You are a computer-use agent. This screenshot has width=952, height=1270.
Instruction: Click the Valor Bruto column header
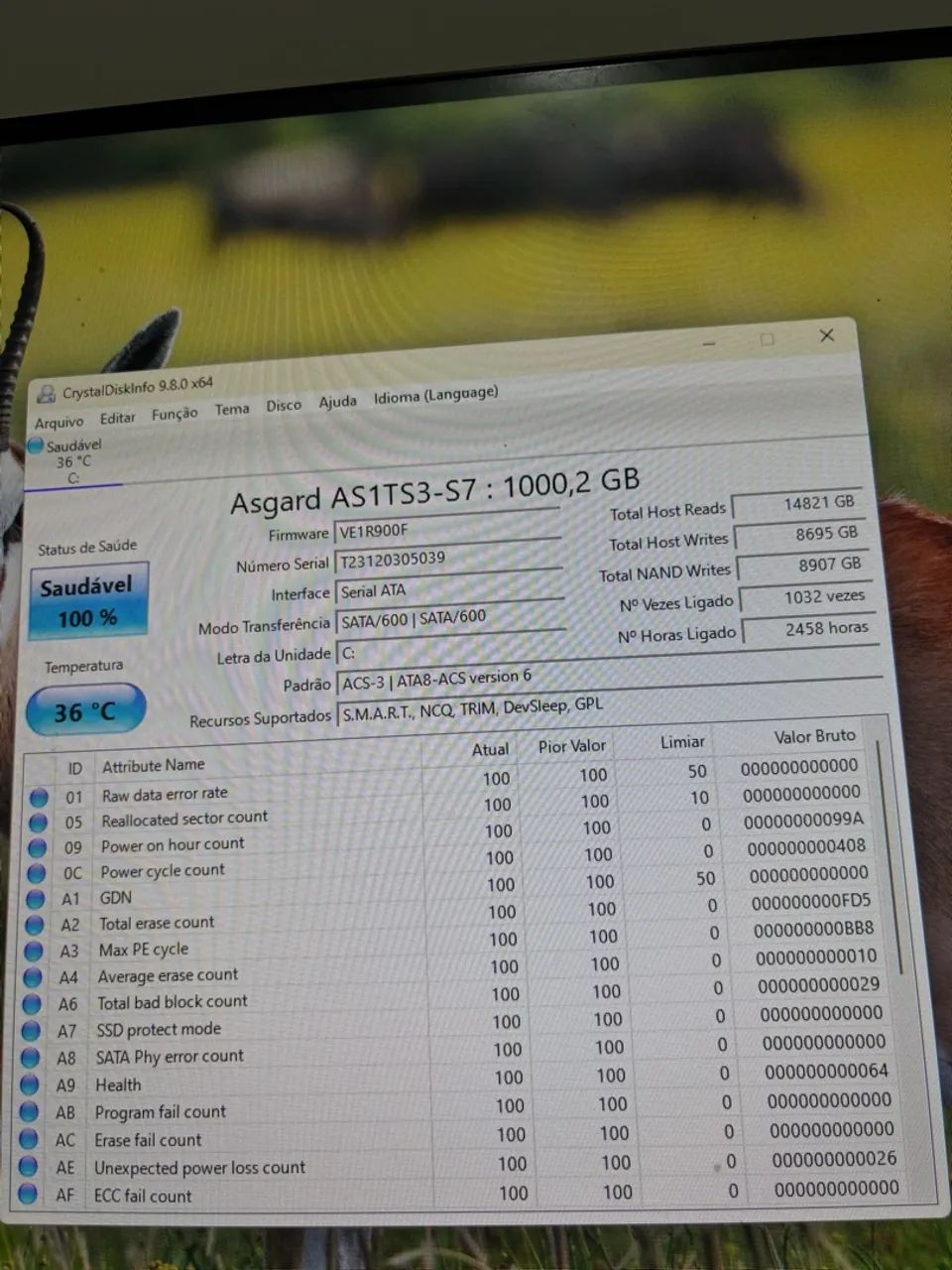(x=815, y=736)
